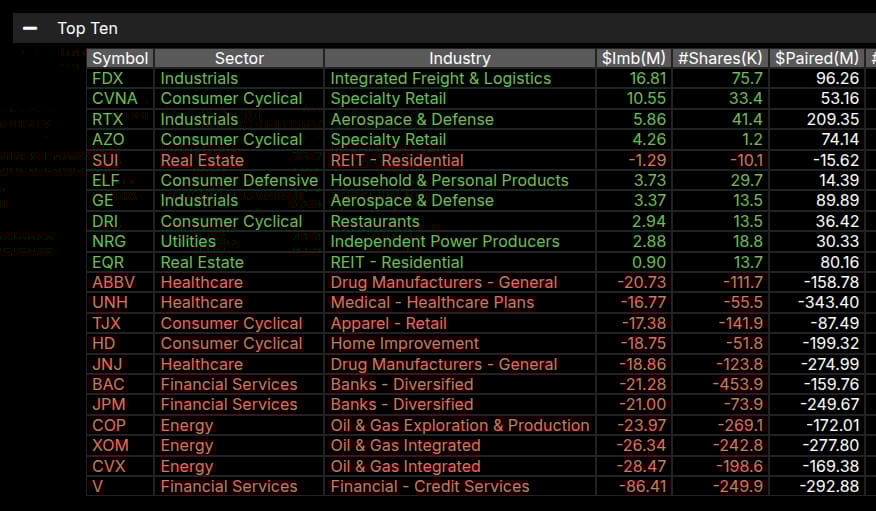Sort by the Industry column header
This screenshot has height=511, width=876.
click(460, 58)
